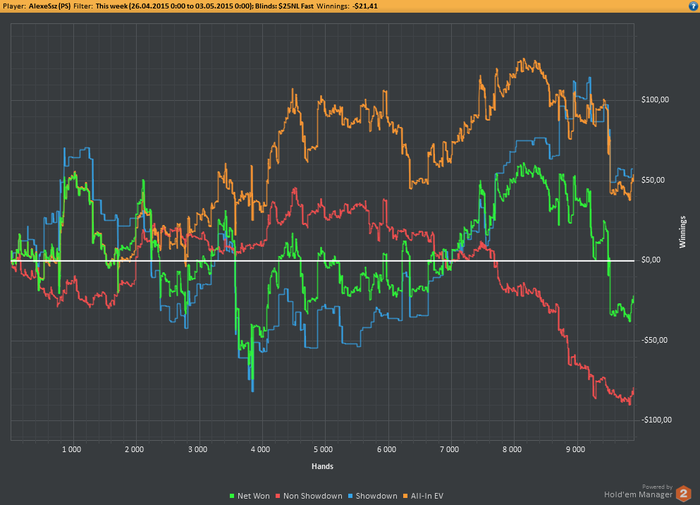The image size is (700, 505).
Task: Click the Hold'em Manager 2 logo
Action: [x=683, y=493]
